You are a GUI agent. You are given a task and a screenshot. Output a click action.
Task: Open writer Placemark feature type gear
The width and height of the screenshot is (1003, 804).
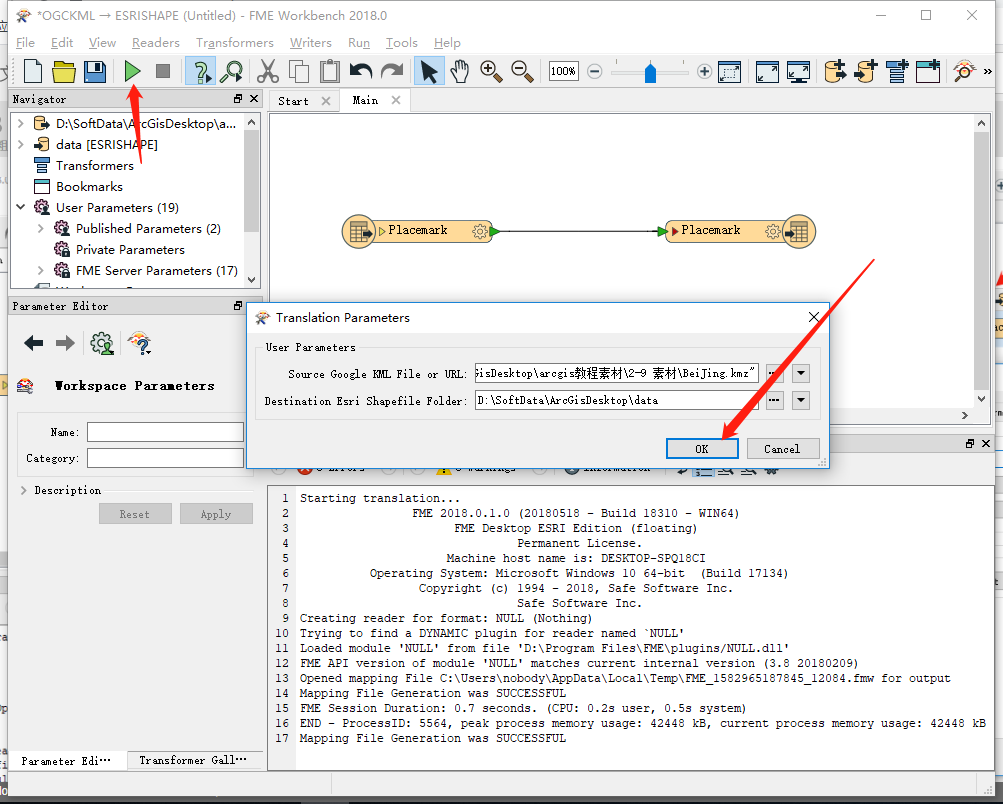pos(773,231)
